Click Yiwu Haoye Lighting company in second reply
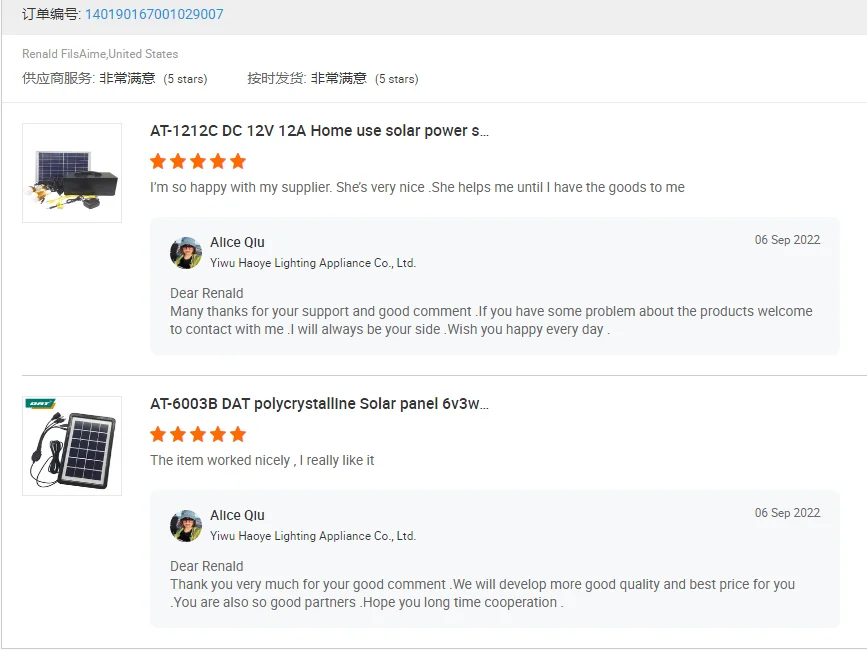This screenshot has height=650, width=867. [x=312, y=536]
